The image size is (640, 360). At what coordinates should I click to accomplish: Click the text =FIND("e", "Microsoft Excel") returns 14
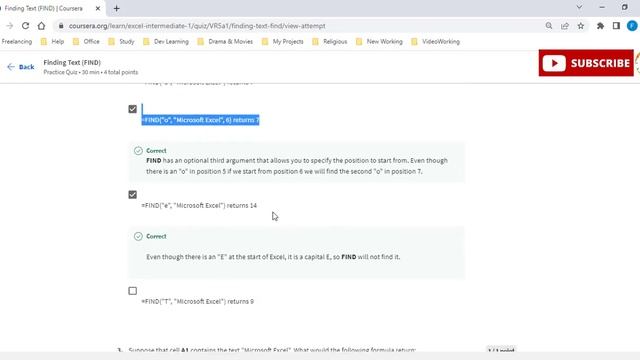(199, 205)
